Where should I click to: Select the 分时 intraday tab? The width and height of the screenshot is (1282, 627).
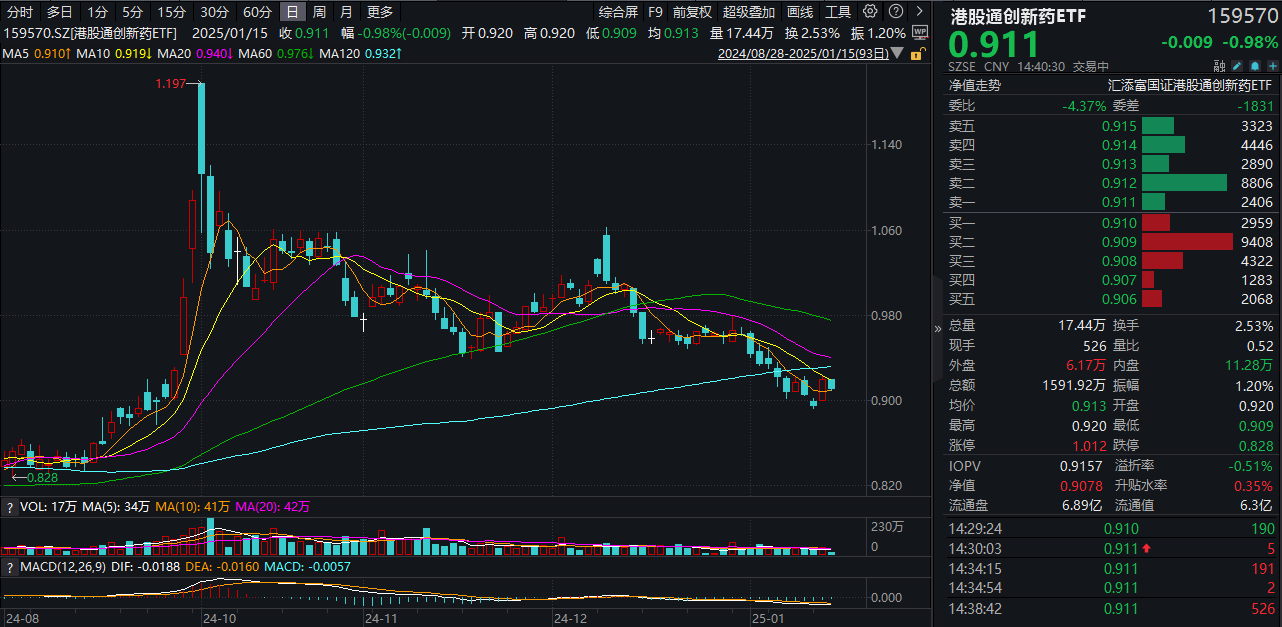pyautogui.click(x=20, y=12)
